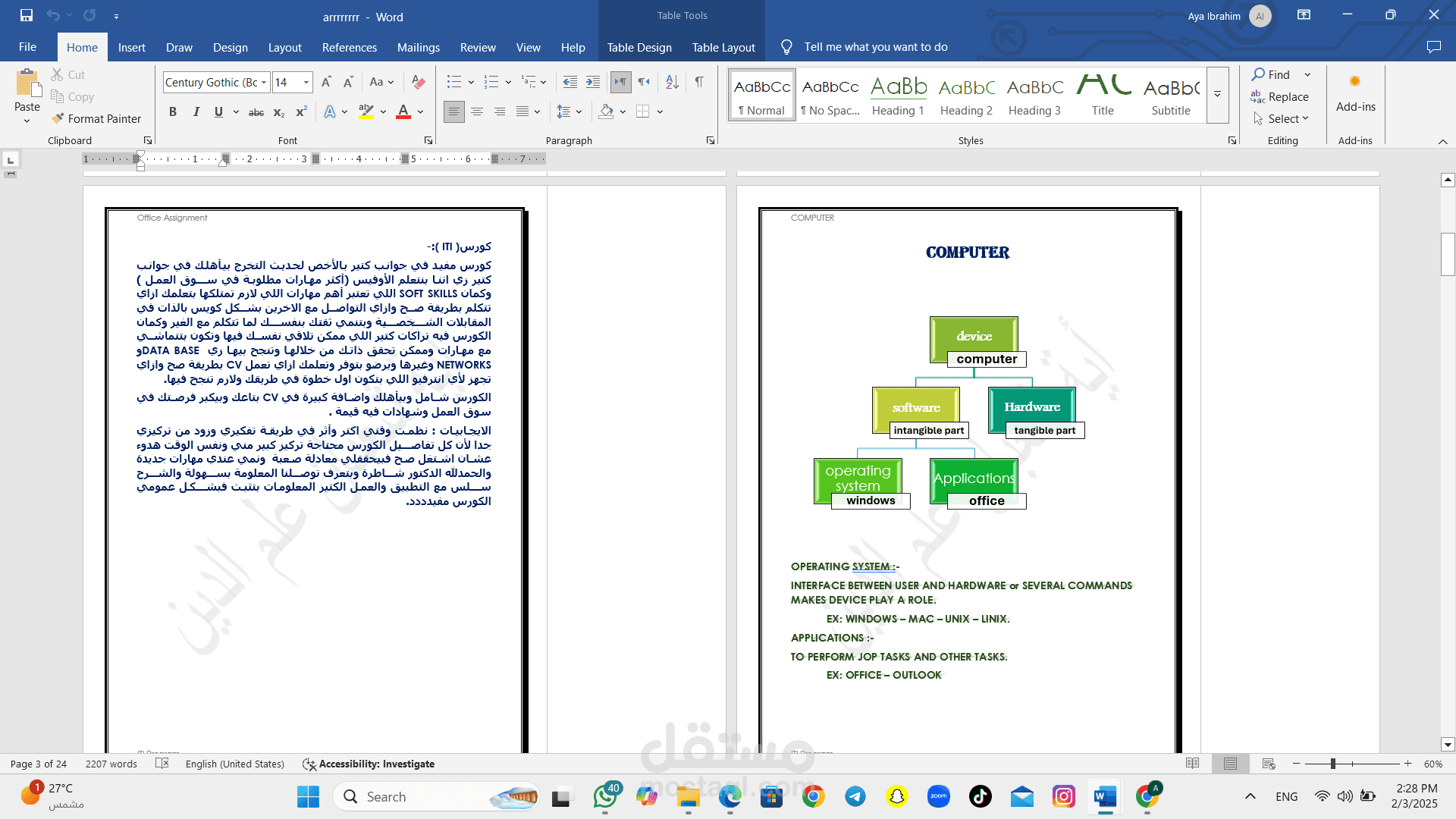Zoom in with plus icon

(x=1408, y=764)
